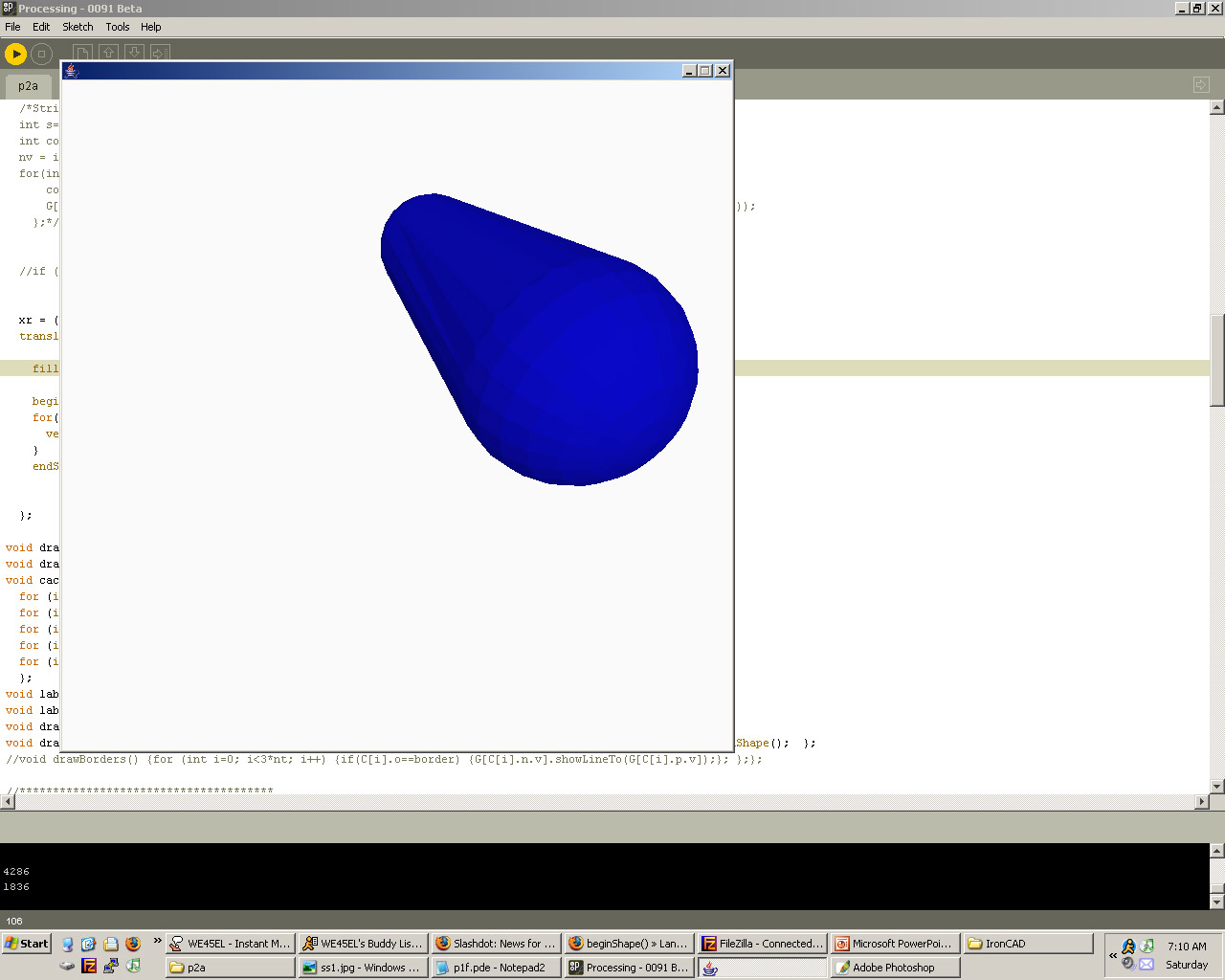This screenshot has width=1225, height=980.
Task: Open the Help menu
Action: pyautogui.click(x=151, y=27)
